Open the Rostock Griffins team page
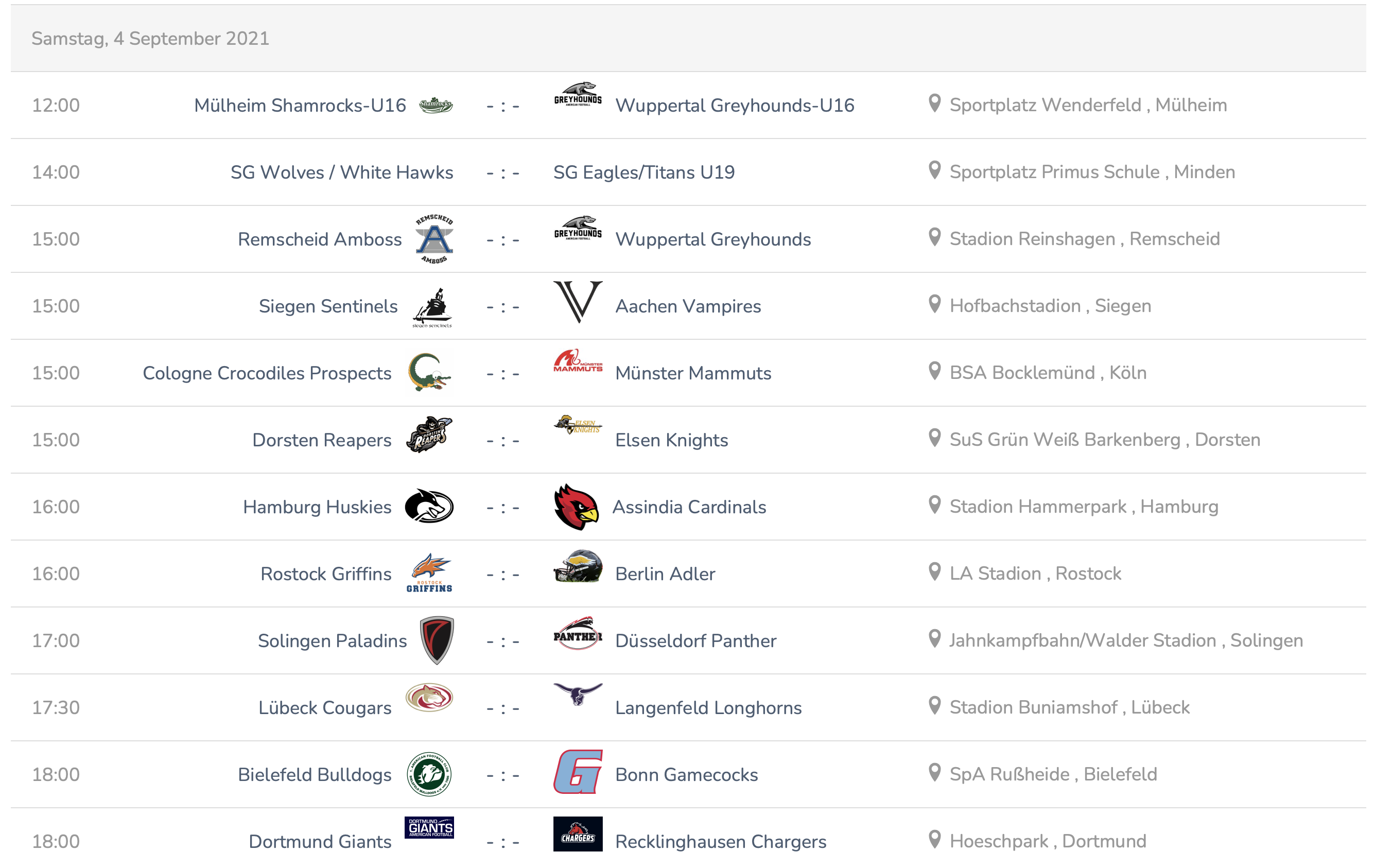 (x=325, y=574)
